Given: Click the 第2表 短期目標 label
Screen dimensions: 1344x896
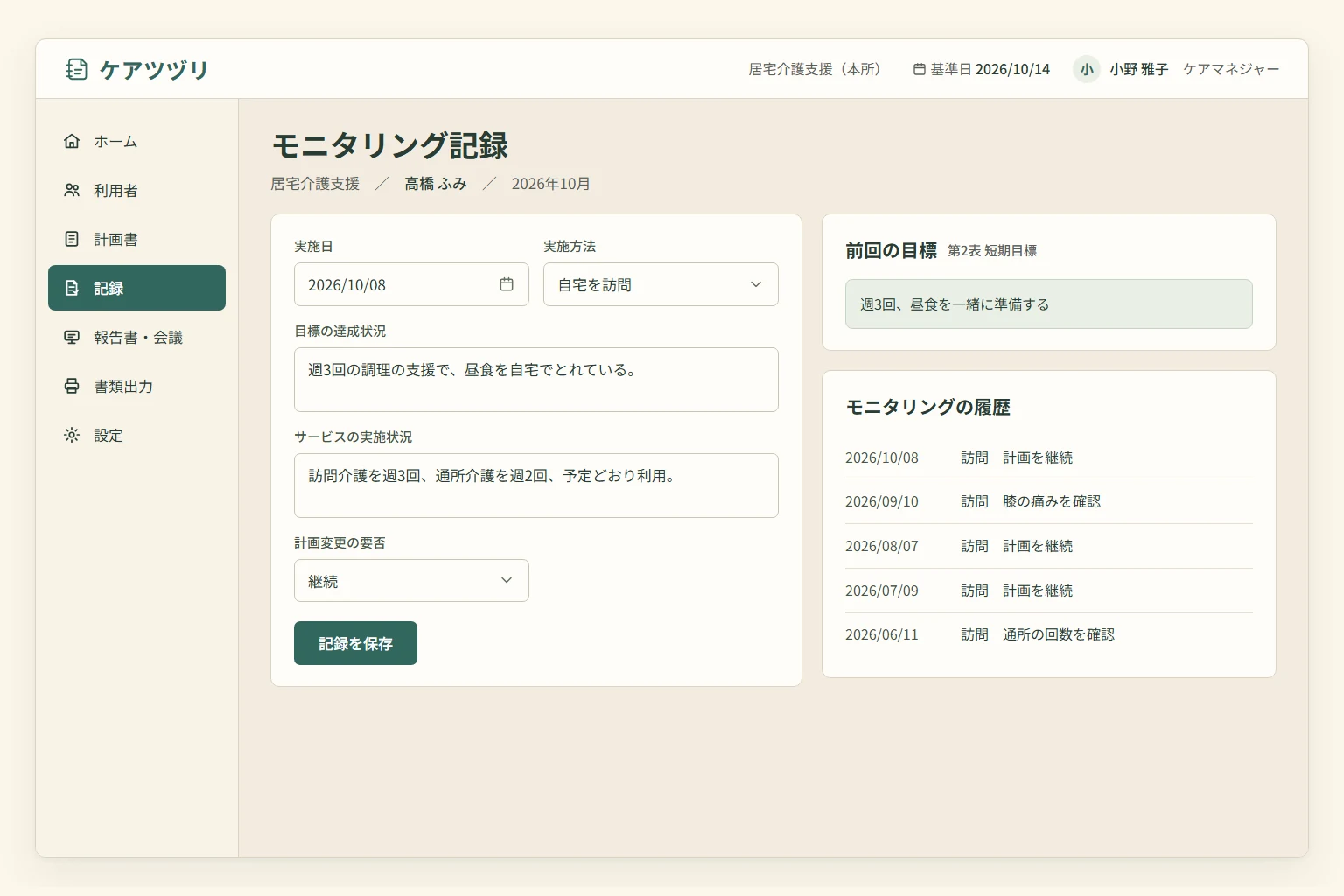Looking at the screenshot, I should click(x=992, y=251).
